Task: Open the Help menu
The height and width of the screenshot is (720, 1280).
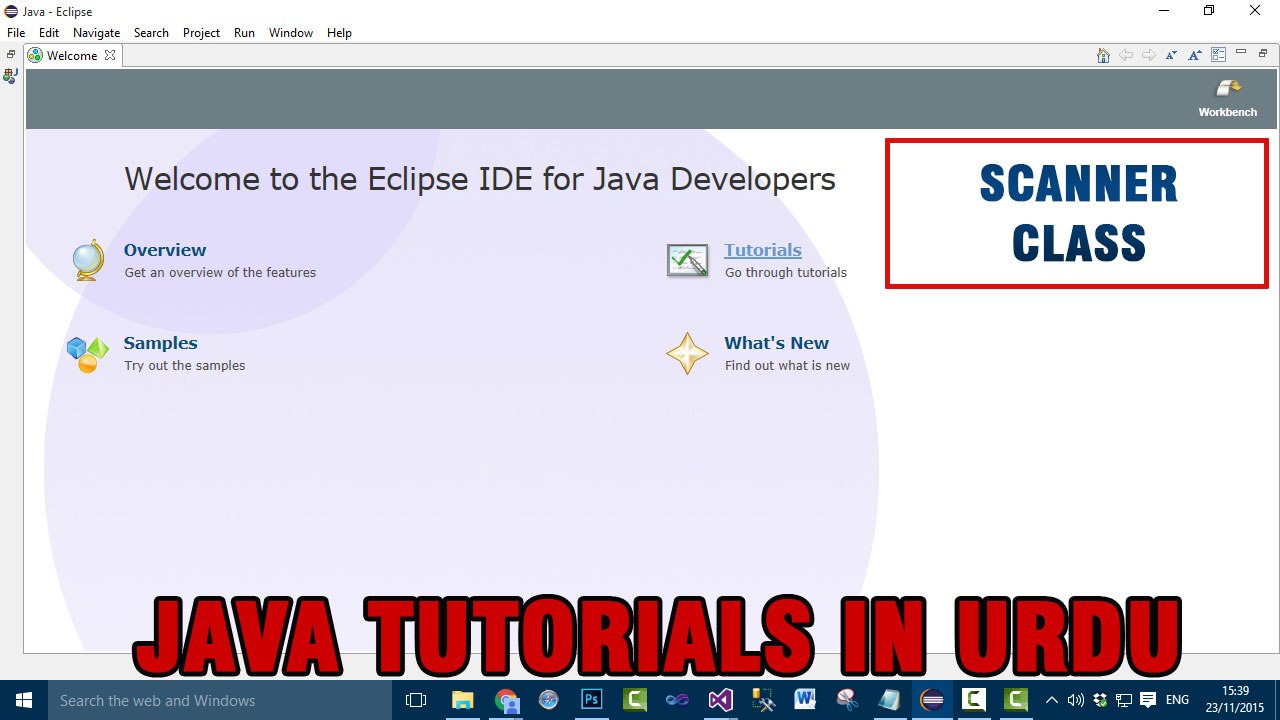Action: tap(340, 33)
